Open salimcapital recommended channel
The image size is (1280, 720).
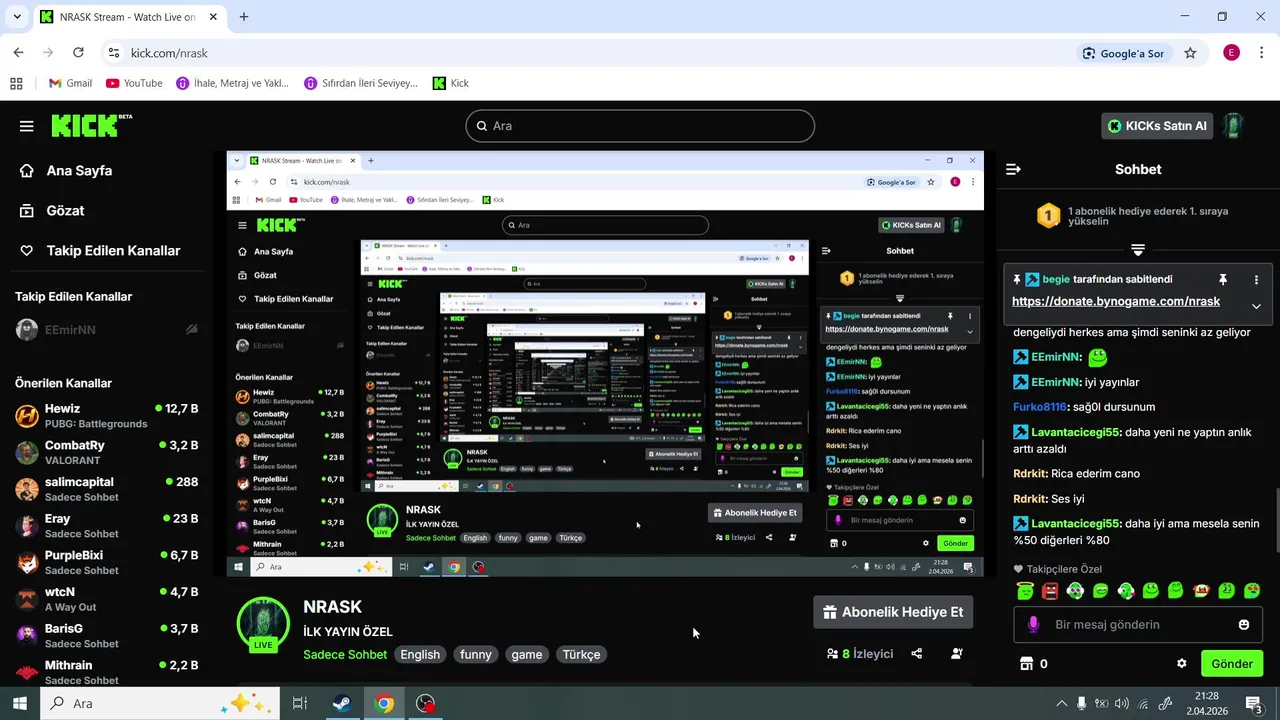pyautogui.click(x=107, y=489)
